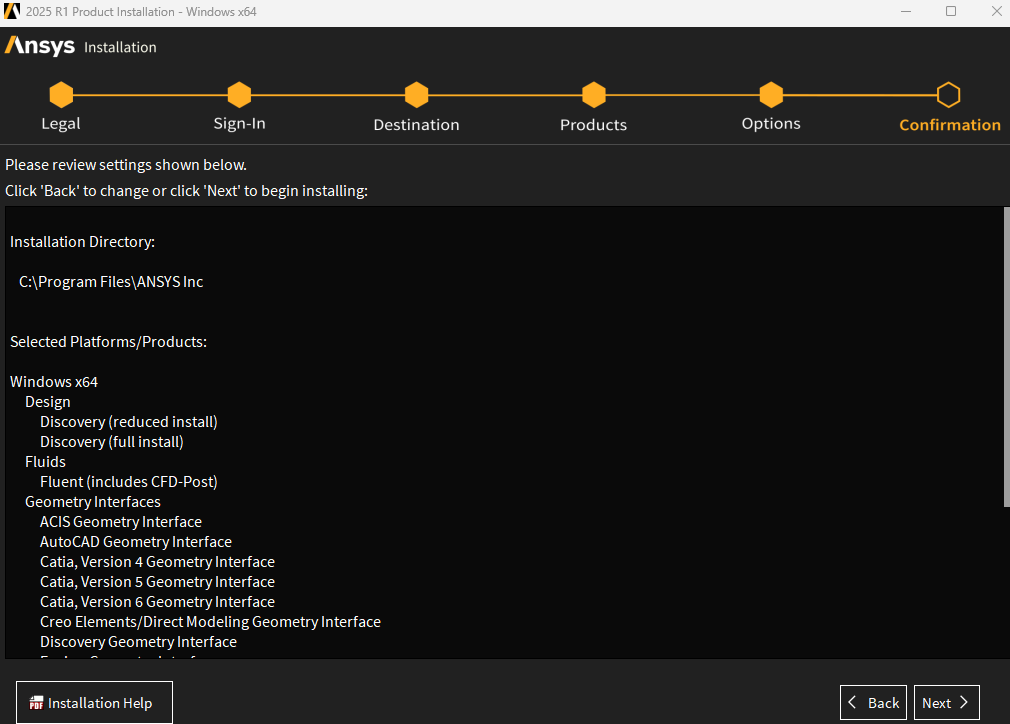Click the Destination step hexagon icon

417,95
